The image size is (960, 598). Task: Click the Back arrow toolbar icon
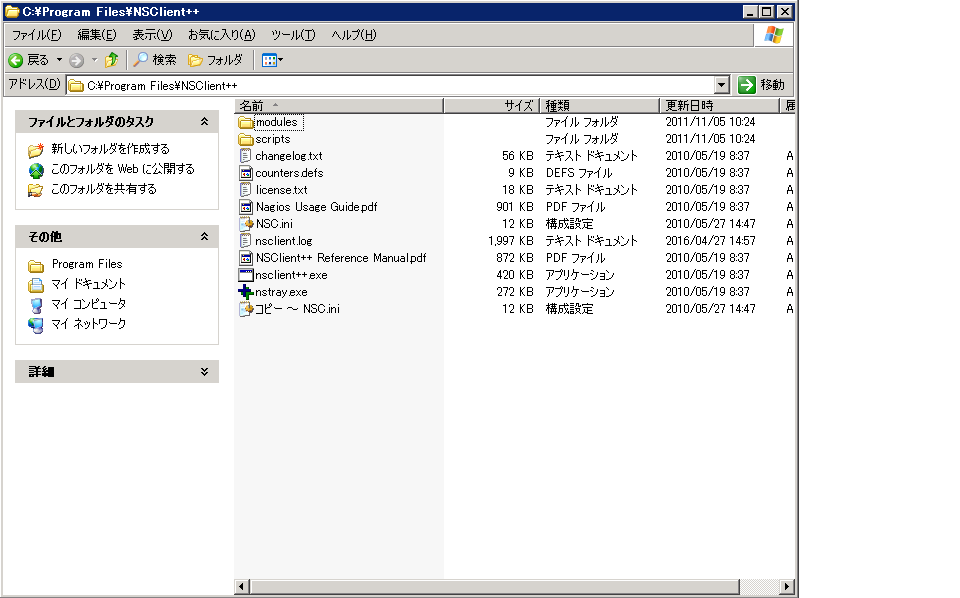(x=17, y=60)
